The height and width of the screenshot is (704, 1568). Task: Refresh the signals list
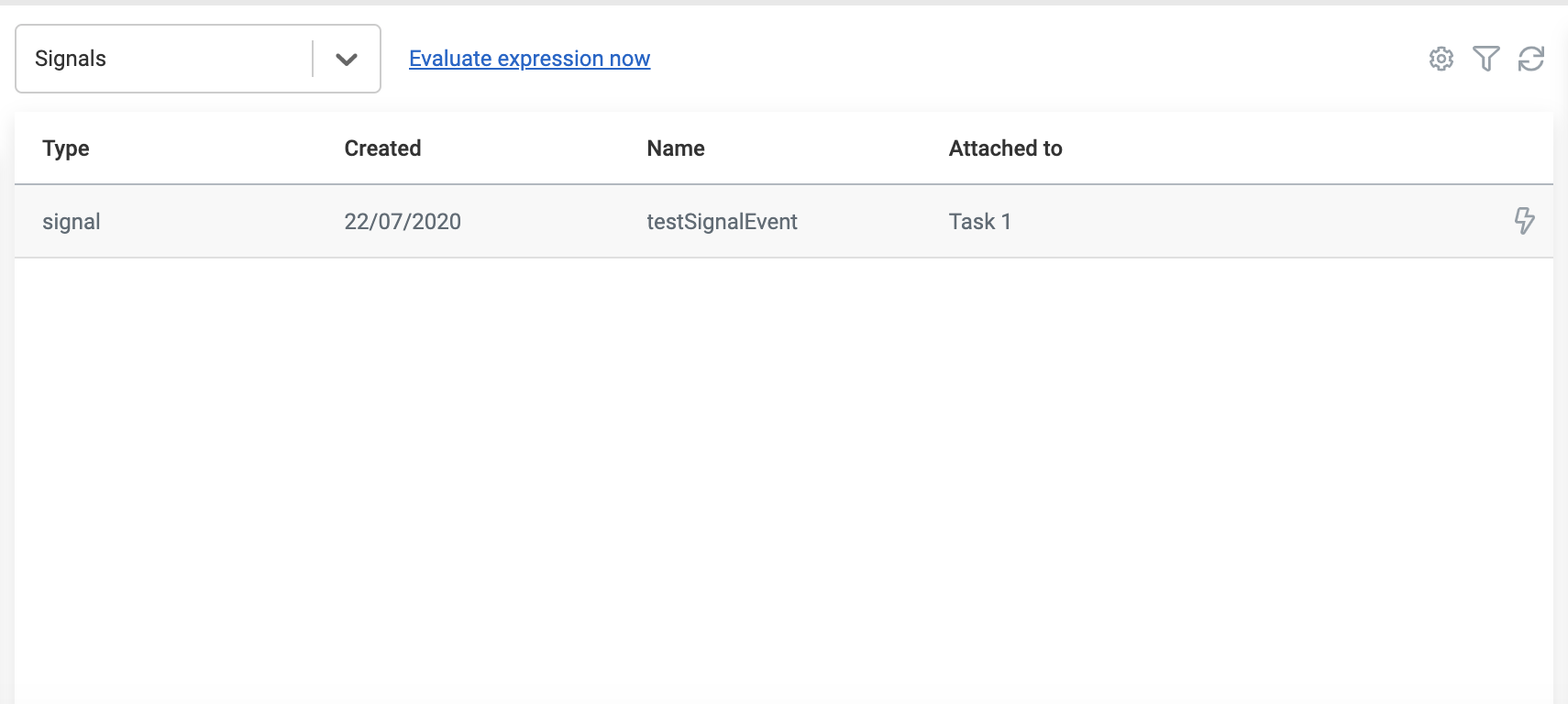coord(1531,59)
